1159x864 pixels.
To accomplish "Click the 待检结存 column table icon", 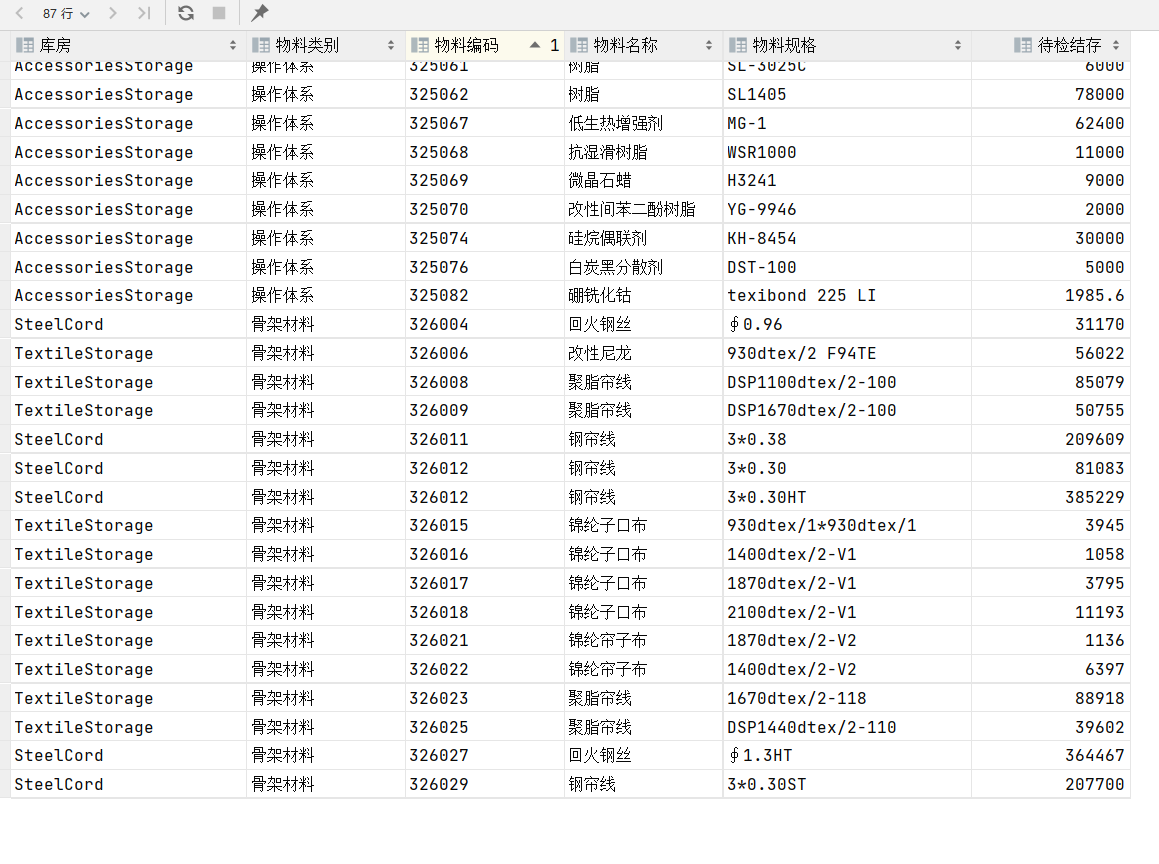I will click(1023, 45).
